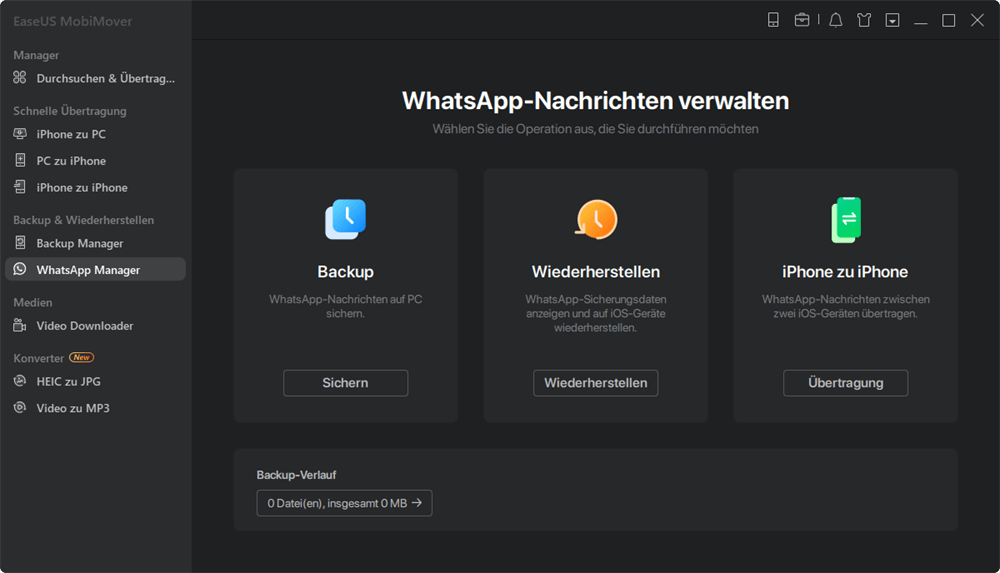Viewport: 1000px width, 573px height.
Task: Maximize the MobiMover window
Action: [948, 20]
